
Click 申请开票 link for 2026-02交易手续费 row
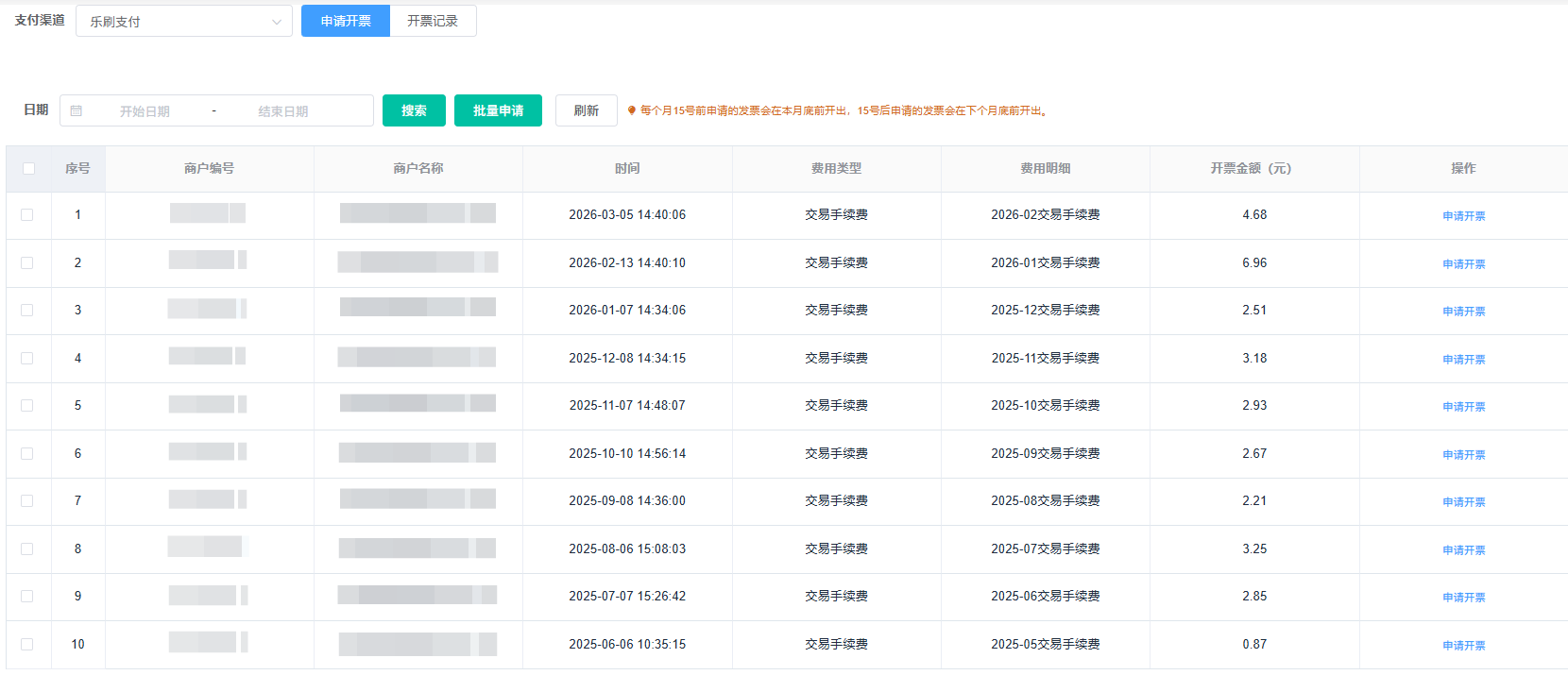point(1463,216)
